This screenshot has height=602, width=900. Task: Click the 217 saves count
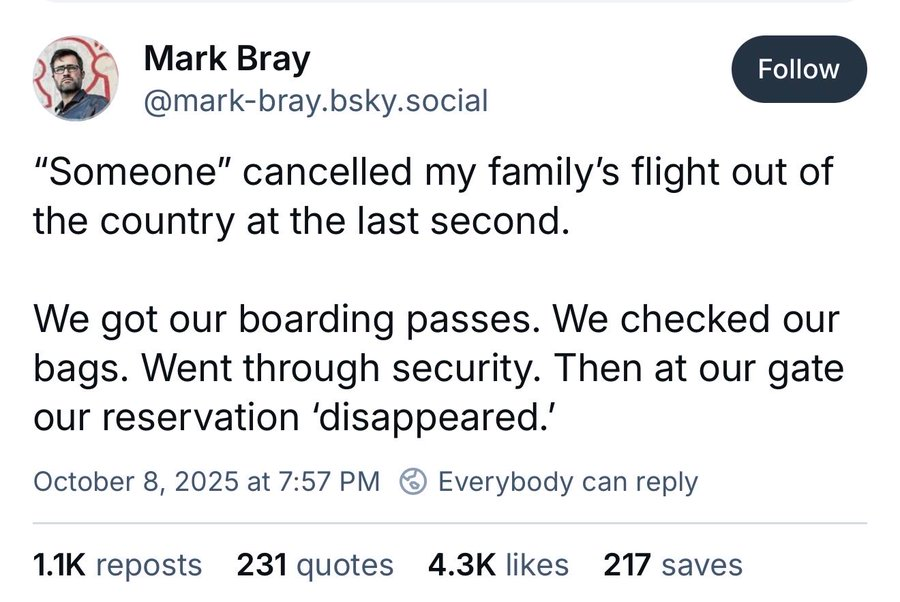coord(673,565)
